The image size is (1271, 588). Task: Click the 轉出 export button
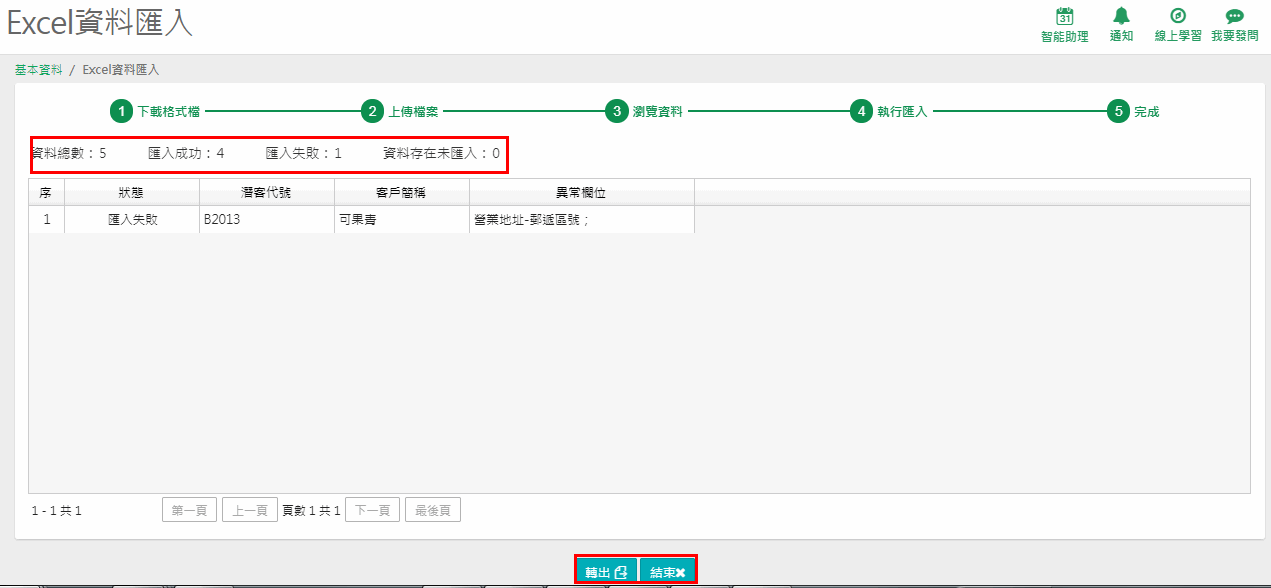click(607, 572)
